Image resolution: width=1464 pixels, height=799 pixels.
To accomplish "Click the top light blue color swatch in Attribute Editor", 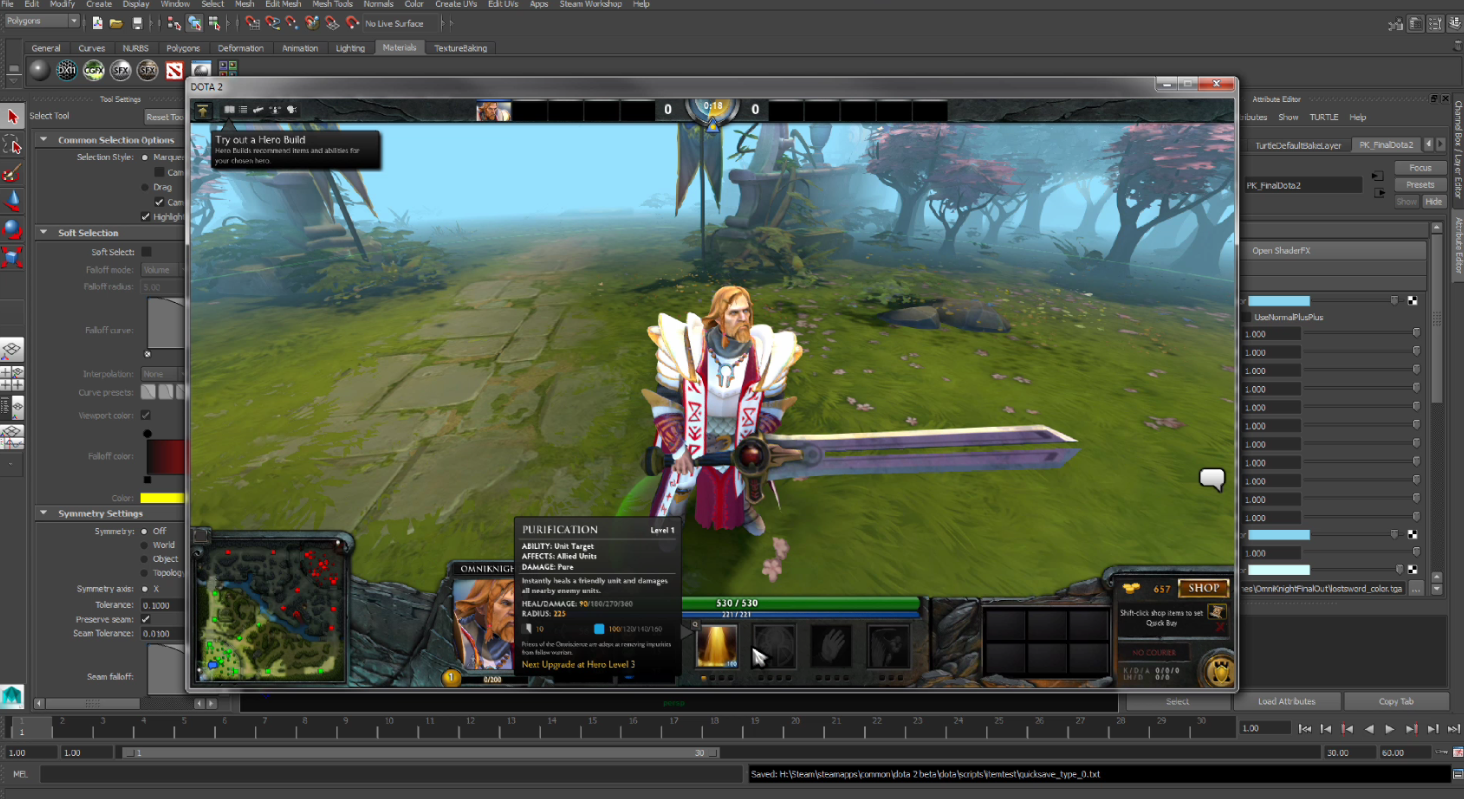I will click(1279, 300).
